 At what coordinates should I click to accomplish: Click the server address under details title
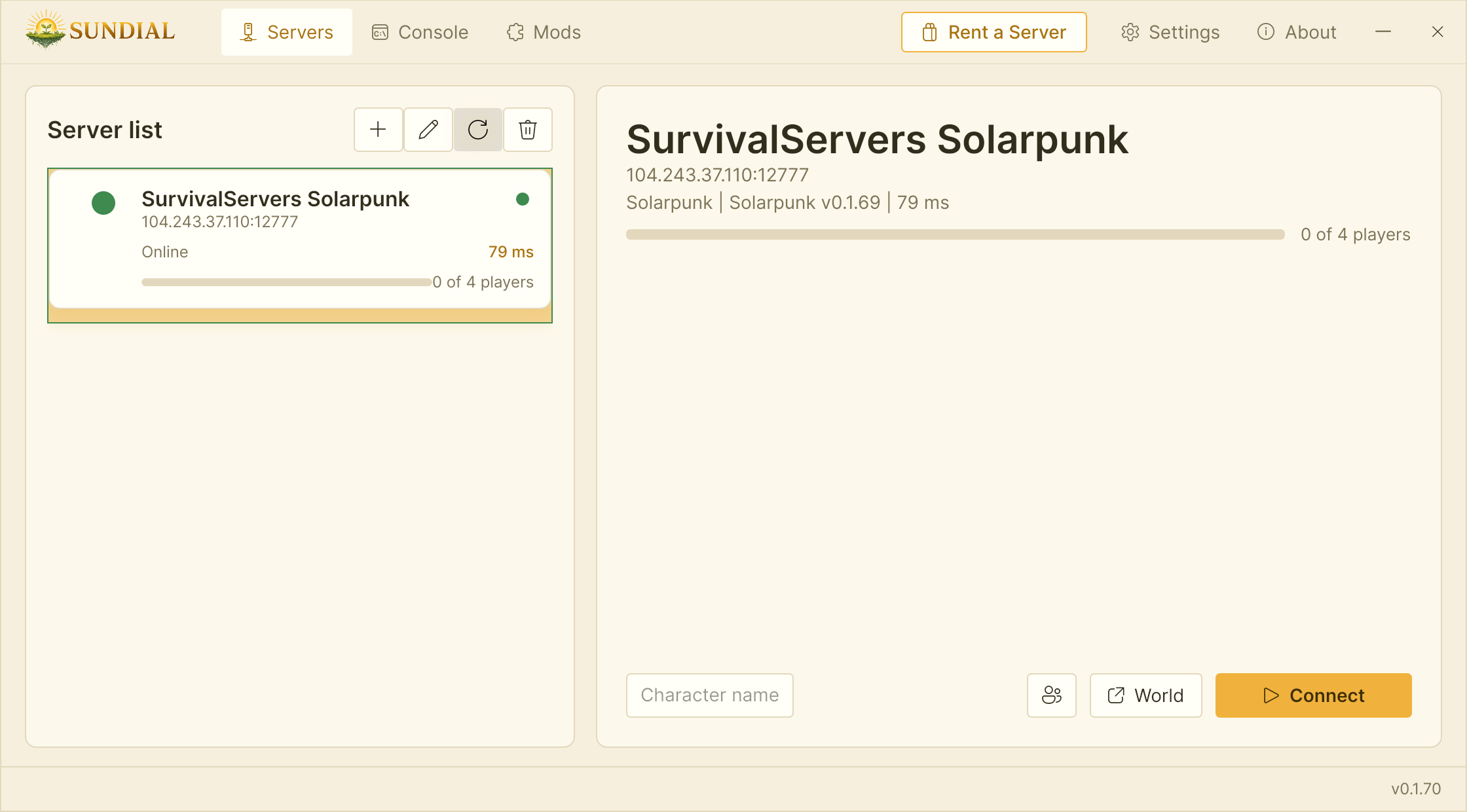718,175
